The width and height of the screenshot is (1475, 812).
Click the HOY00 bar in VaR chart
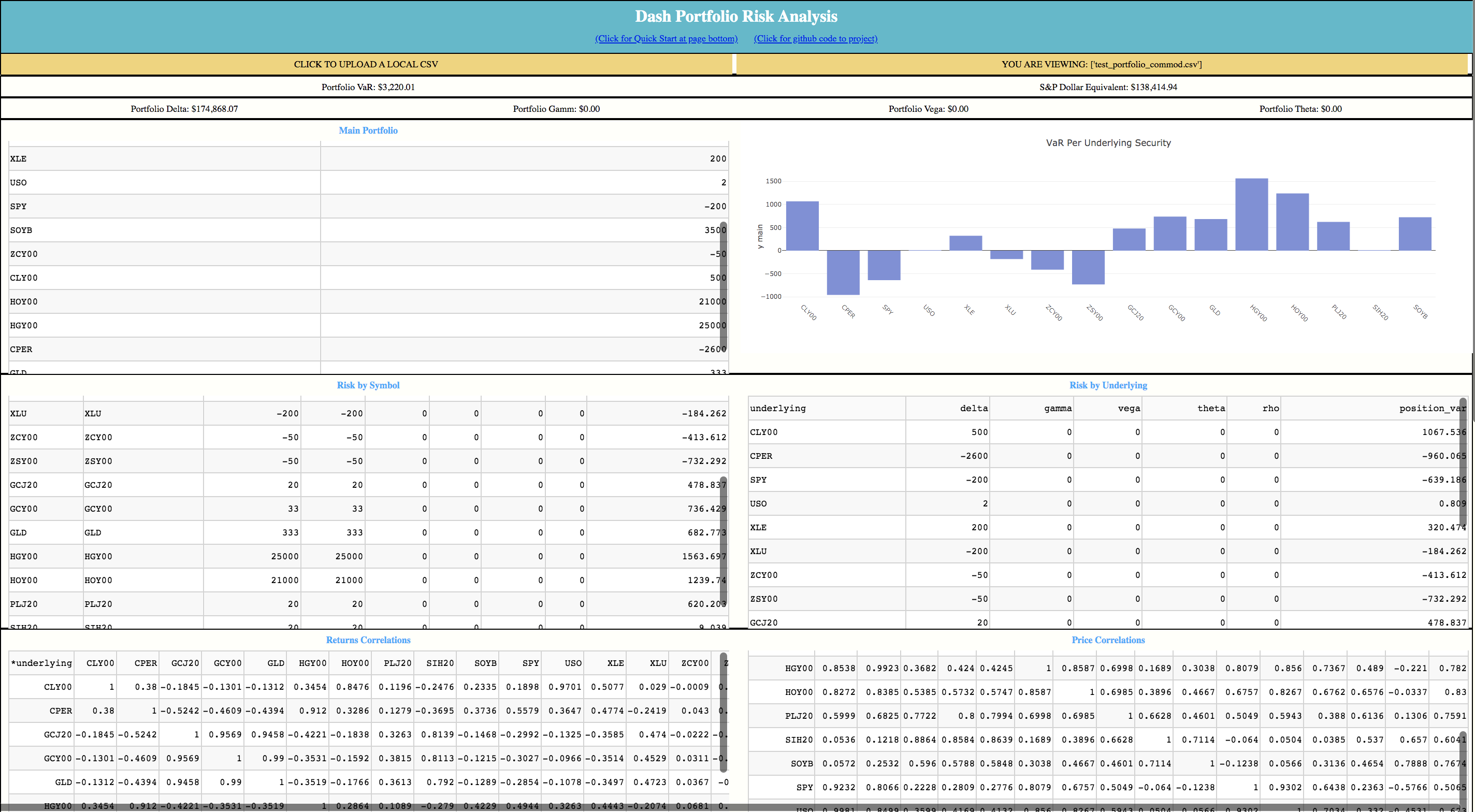coord(1292,222)
